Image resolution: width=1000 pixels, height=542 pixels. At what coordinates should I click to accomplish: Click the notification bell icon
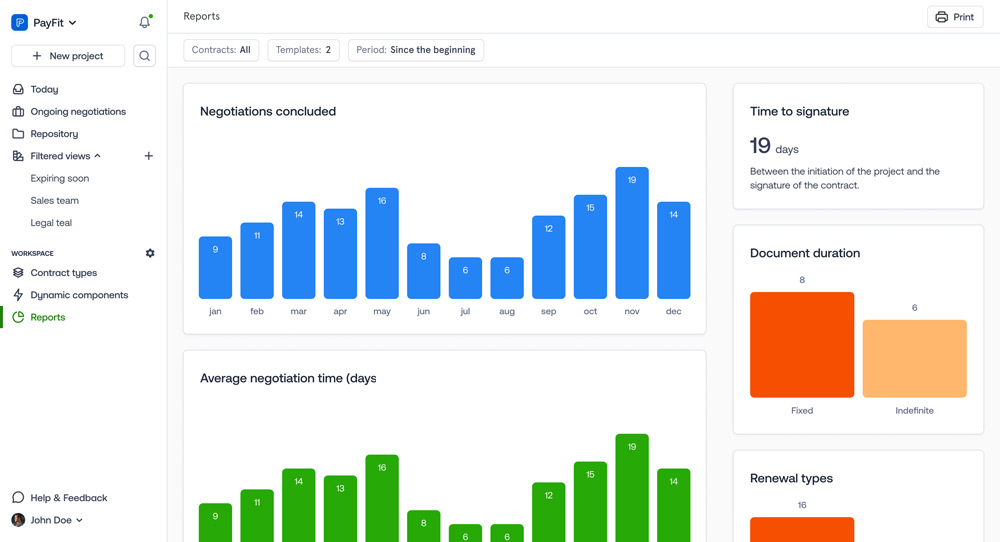(x=144, y=22)
